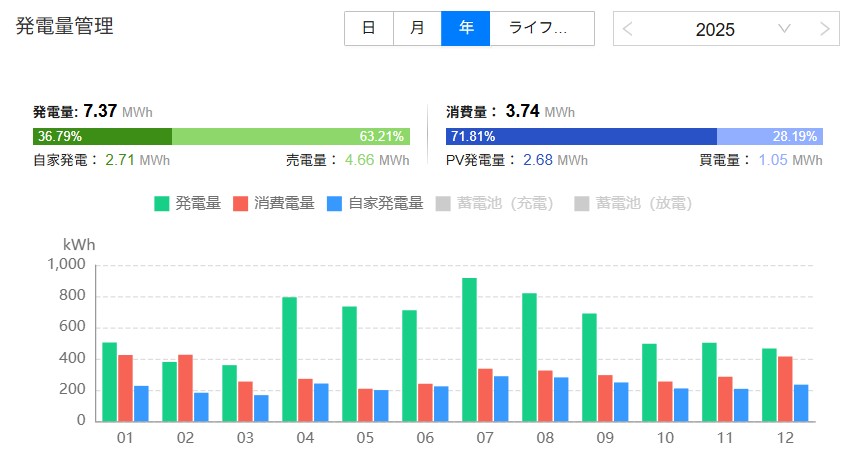Click the month 10 axis label
The width and height of the screenshot is (858, 450).
click(x=665, y=438)
